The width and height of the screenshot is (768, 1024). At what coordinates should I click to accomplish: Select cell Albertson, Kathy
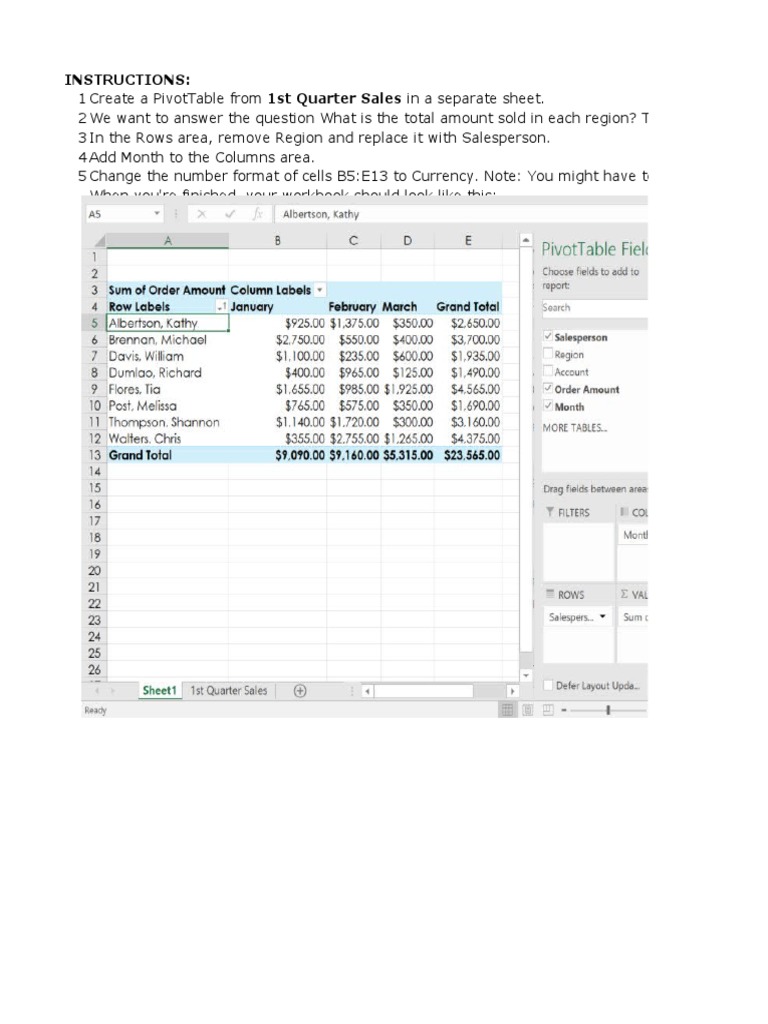coord(168,323)
